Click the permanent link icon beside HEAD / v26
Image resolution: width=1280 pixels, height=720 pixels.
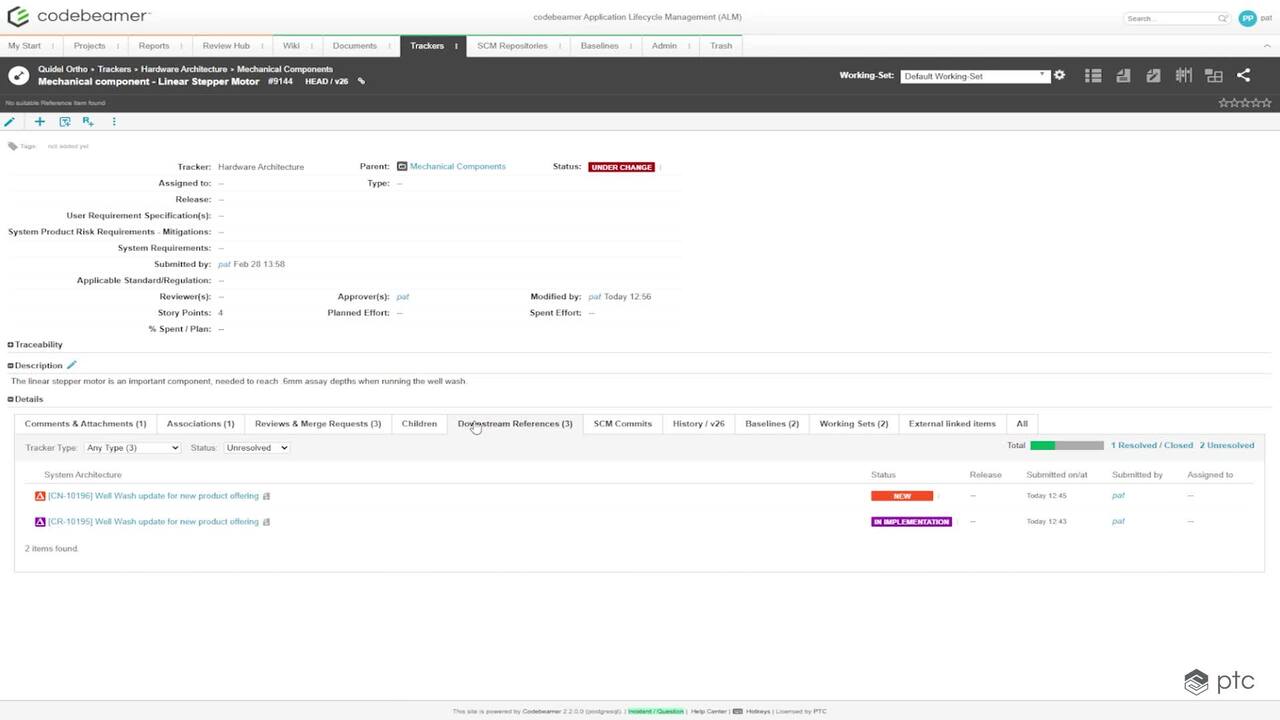tap(361, 82)
